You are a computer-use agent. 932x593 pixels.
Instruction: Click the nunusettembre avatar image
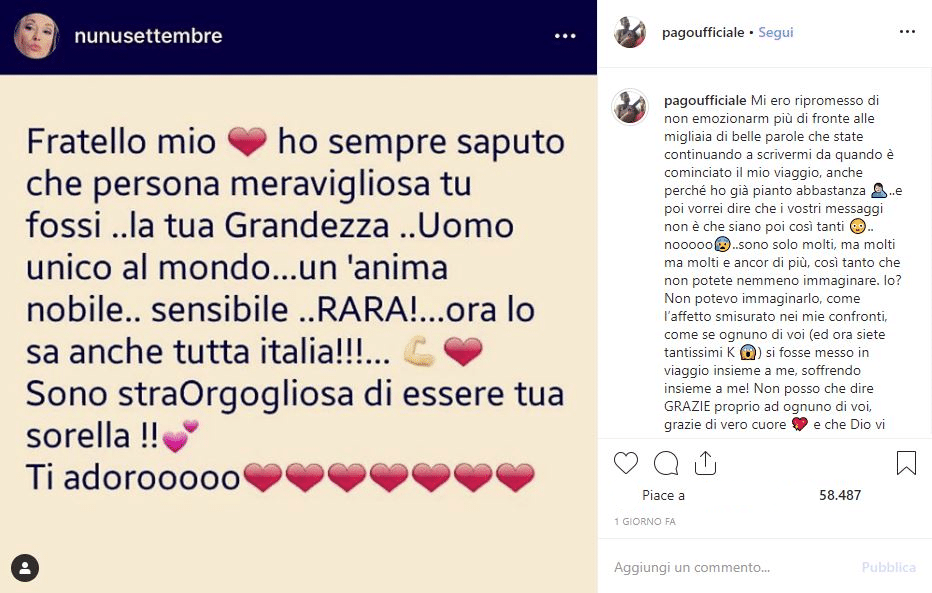(x=34, y=37)
